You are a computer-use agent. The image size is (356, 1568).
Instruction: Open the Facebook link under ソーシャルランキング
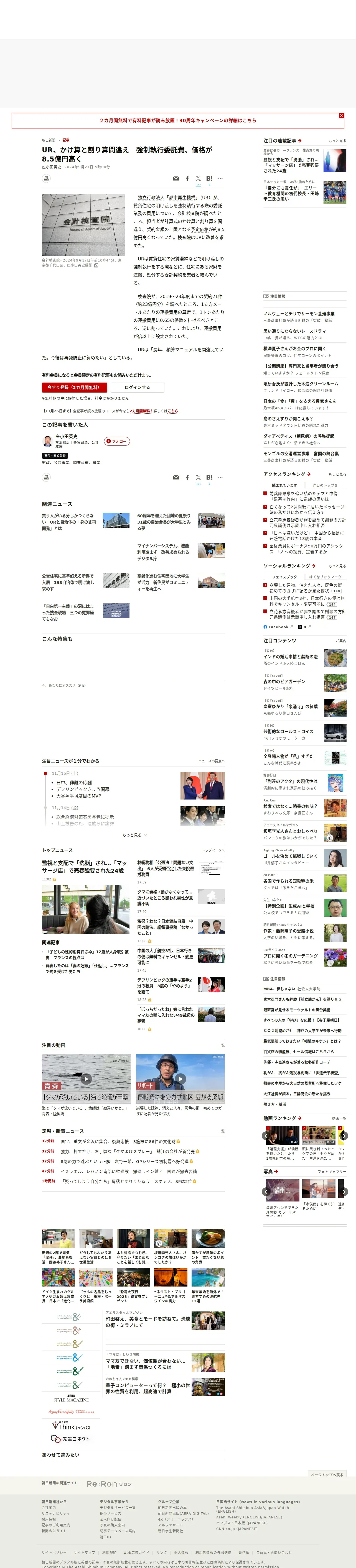tap(278, 626)
